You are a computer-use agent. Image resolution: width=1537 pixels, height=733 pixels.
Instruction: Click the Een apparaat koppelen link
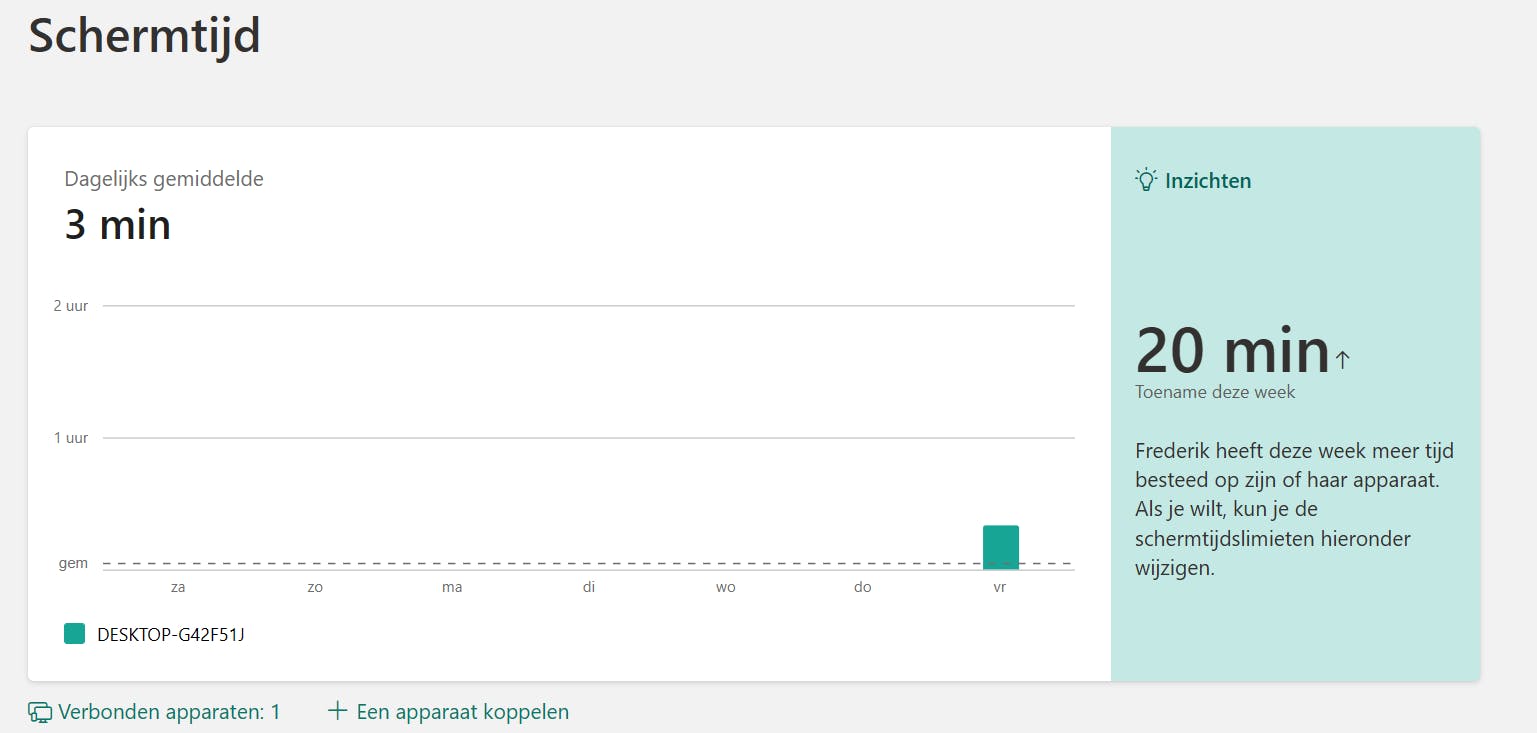(x=462, y=712)
